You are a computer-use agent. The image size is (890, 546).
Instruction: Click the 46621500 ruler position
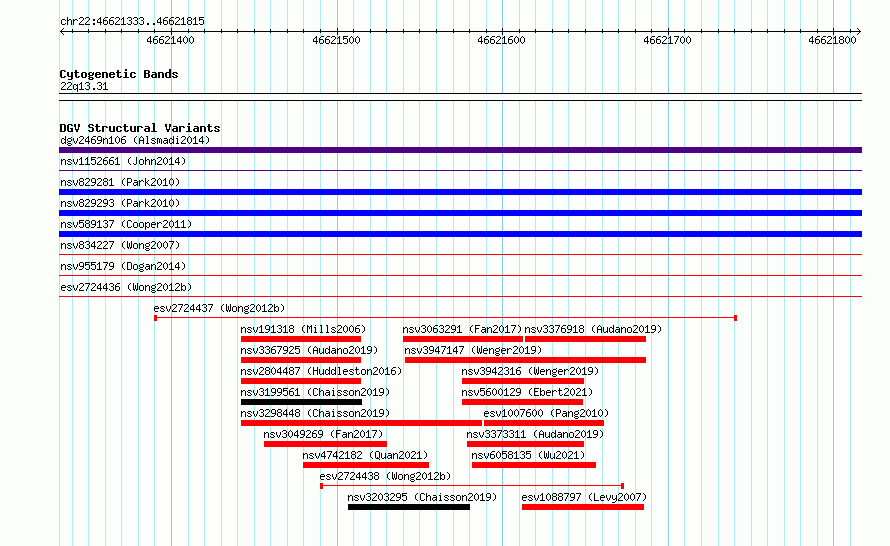tap(336, 40)
